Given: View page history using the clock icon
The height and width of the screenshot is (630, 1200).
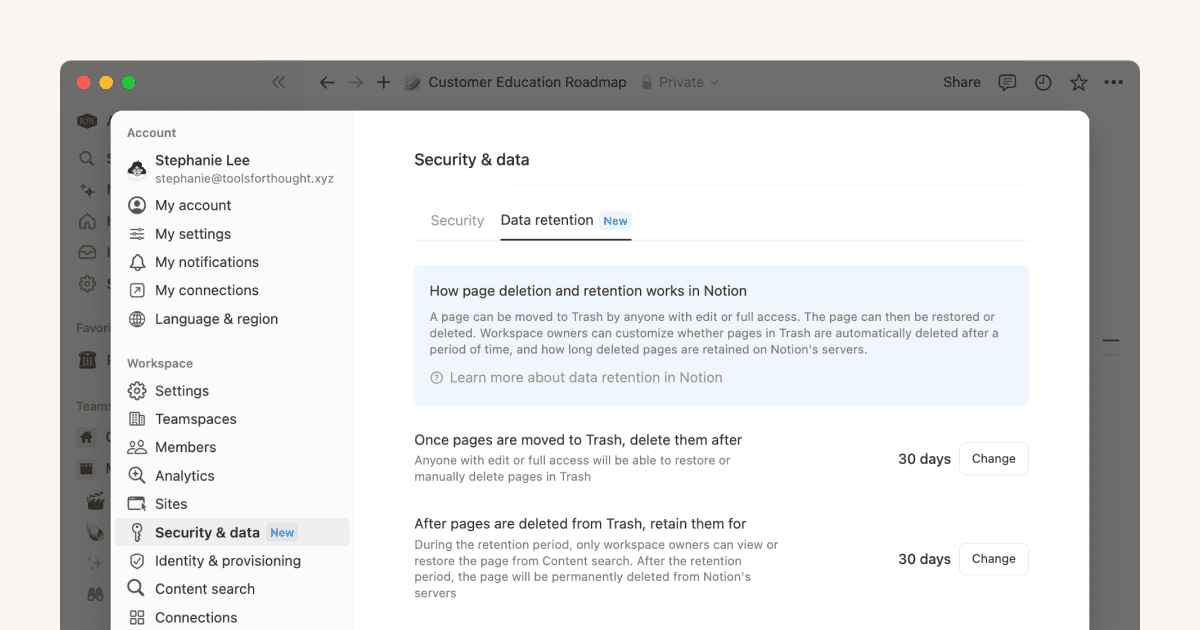Looking at the screenshot, I should (x=1043, y=82).
